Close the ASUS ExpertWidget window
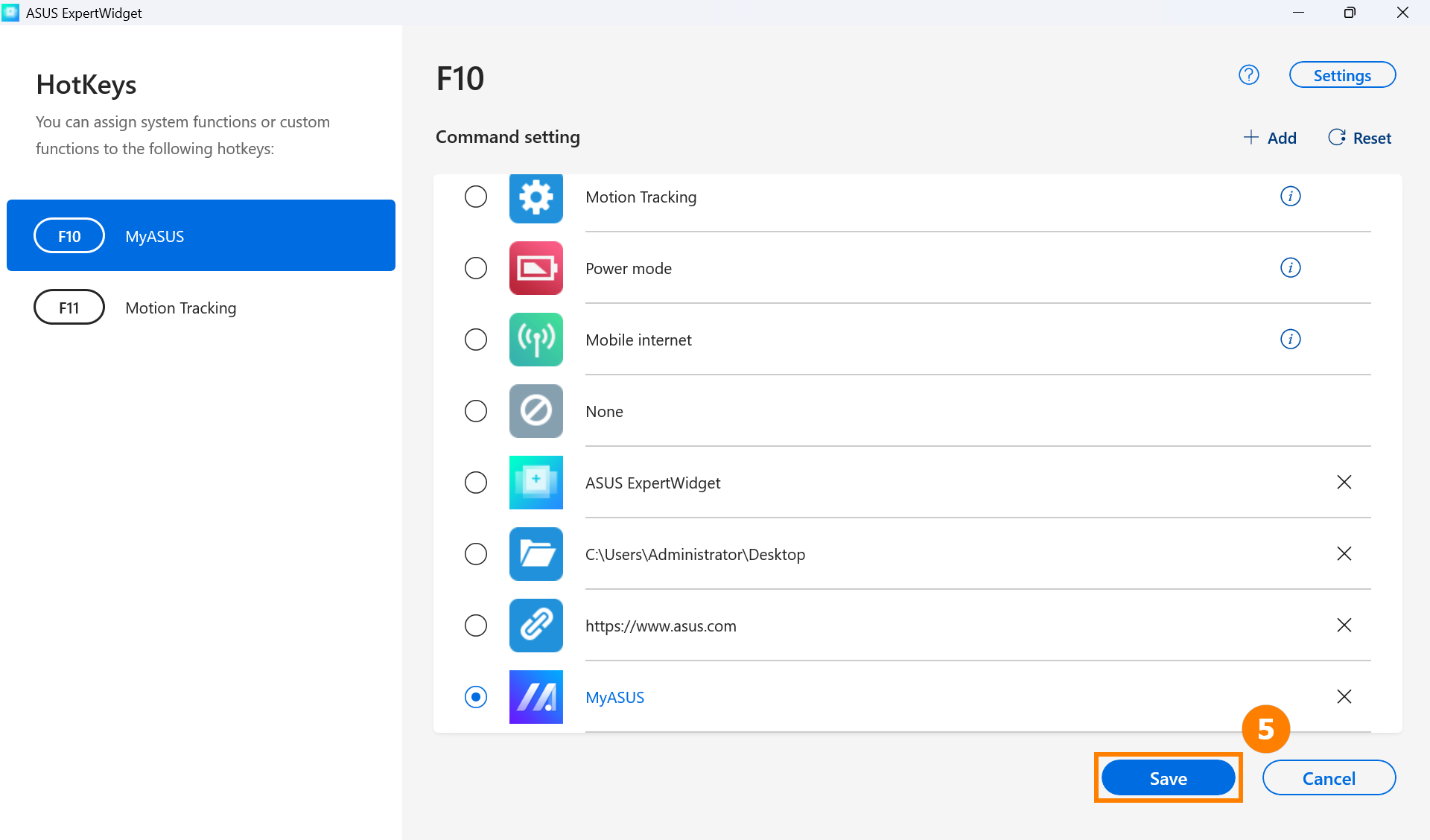1430x840 pixels. [x=1402, y=13]
